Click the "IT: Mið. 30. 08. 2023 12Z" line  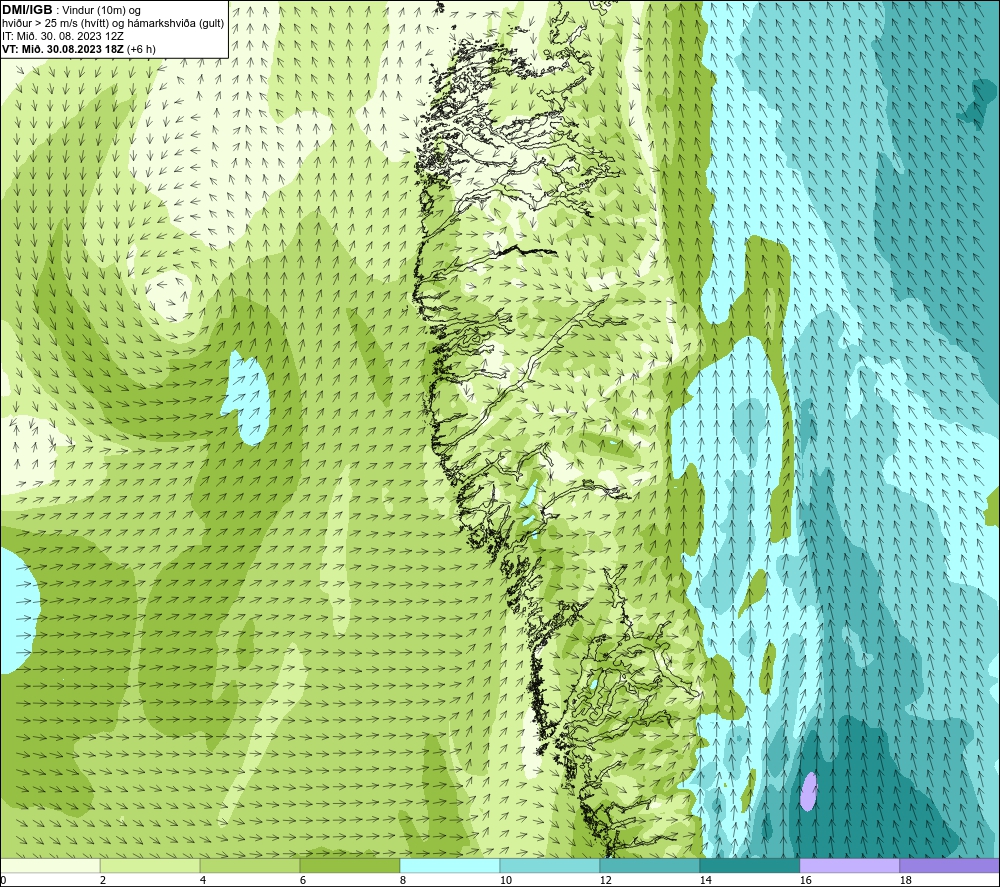pos(62,36)
